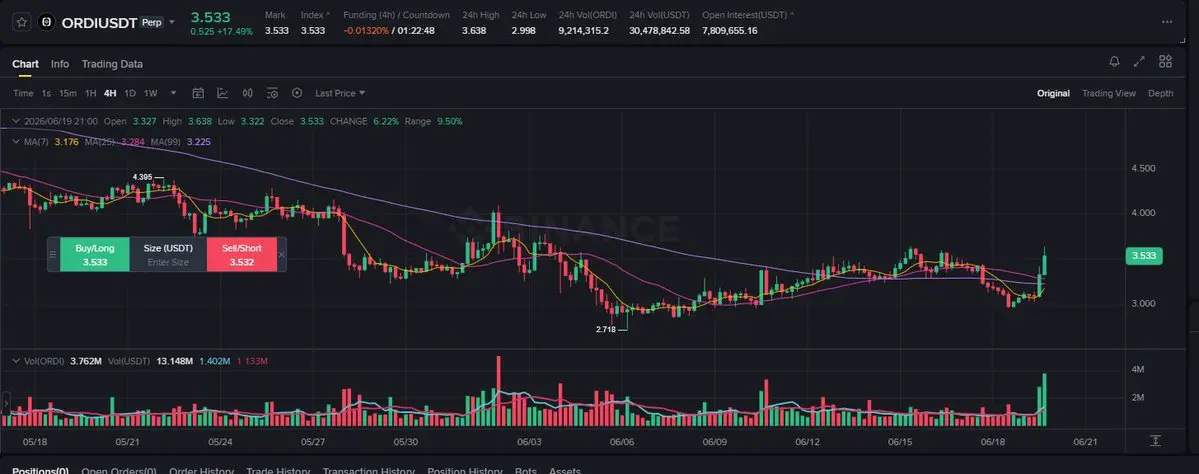This screenshot has height=474, width=1199.
Task: Click the 24h Vol(USDT) value 30,478,842.58
Action: 659,31
